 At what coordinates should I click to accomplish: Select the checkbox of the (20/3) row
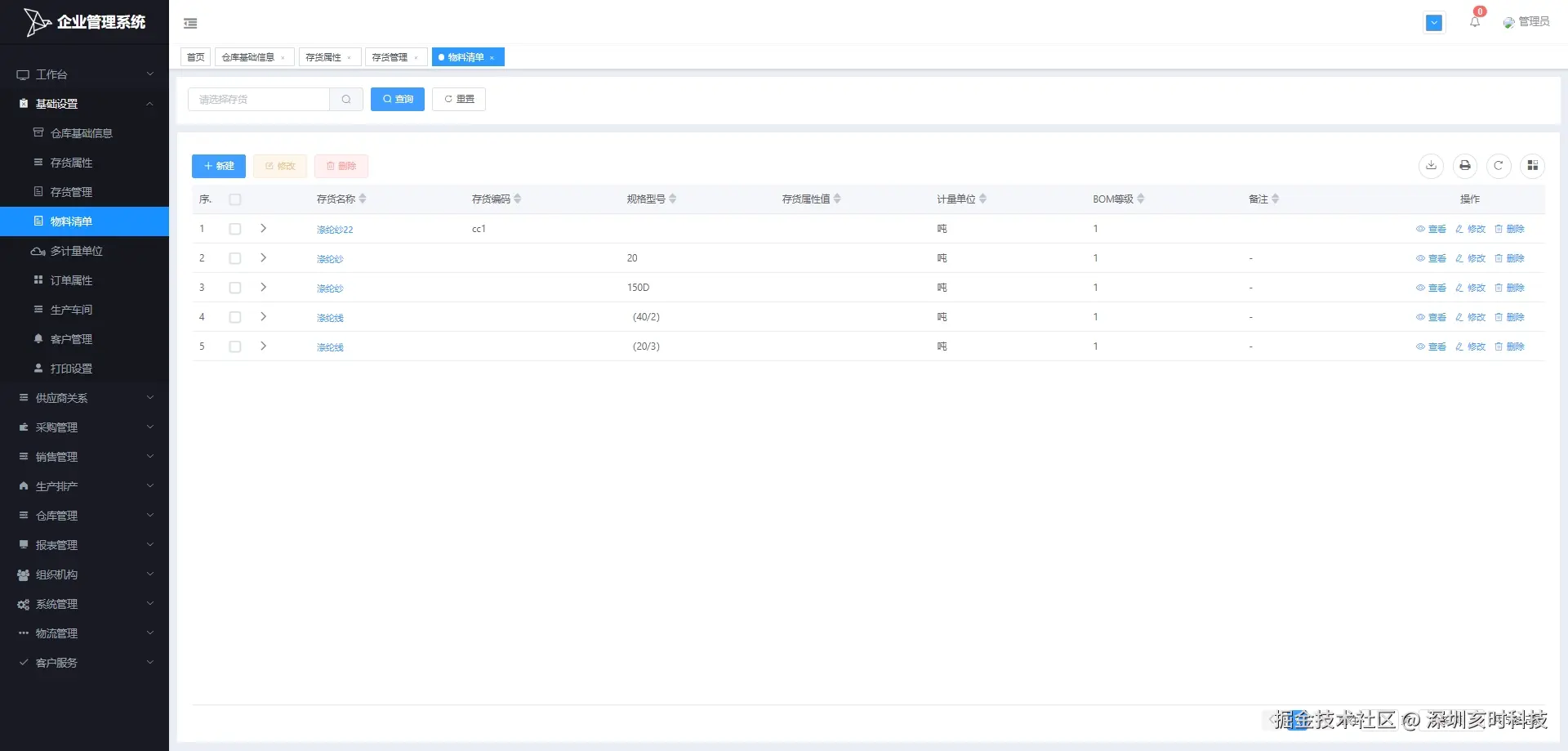pos(235,347)
